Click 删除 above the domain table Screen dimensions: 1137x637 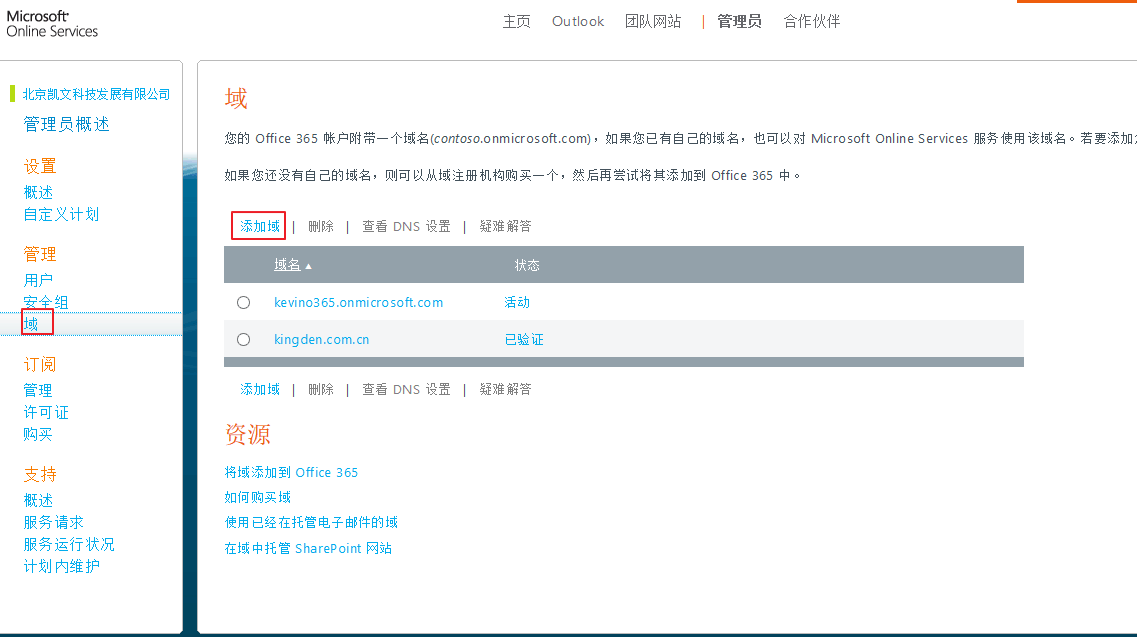(x=321, y=226)
